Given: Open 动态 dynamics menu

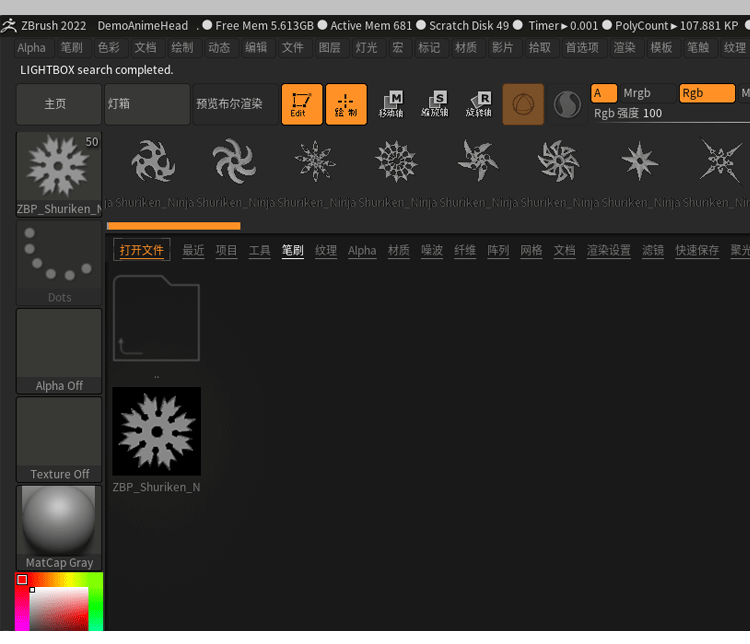Looking at the screenshot, I should 219,48.
